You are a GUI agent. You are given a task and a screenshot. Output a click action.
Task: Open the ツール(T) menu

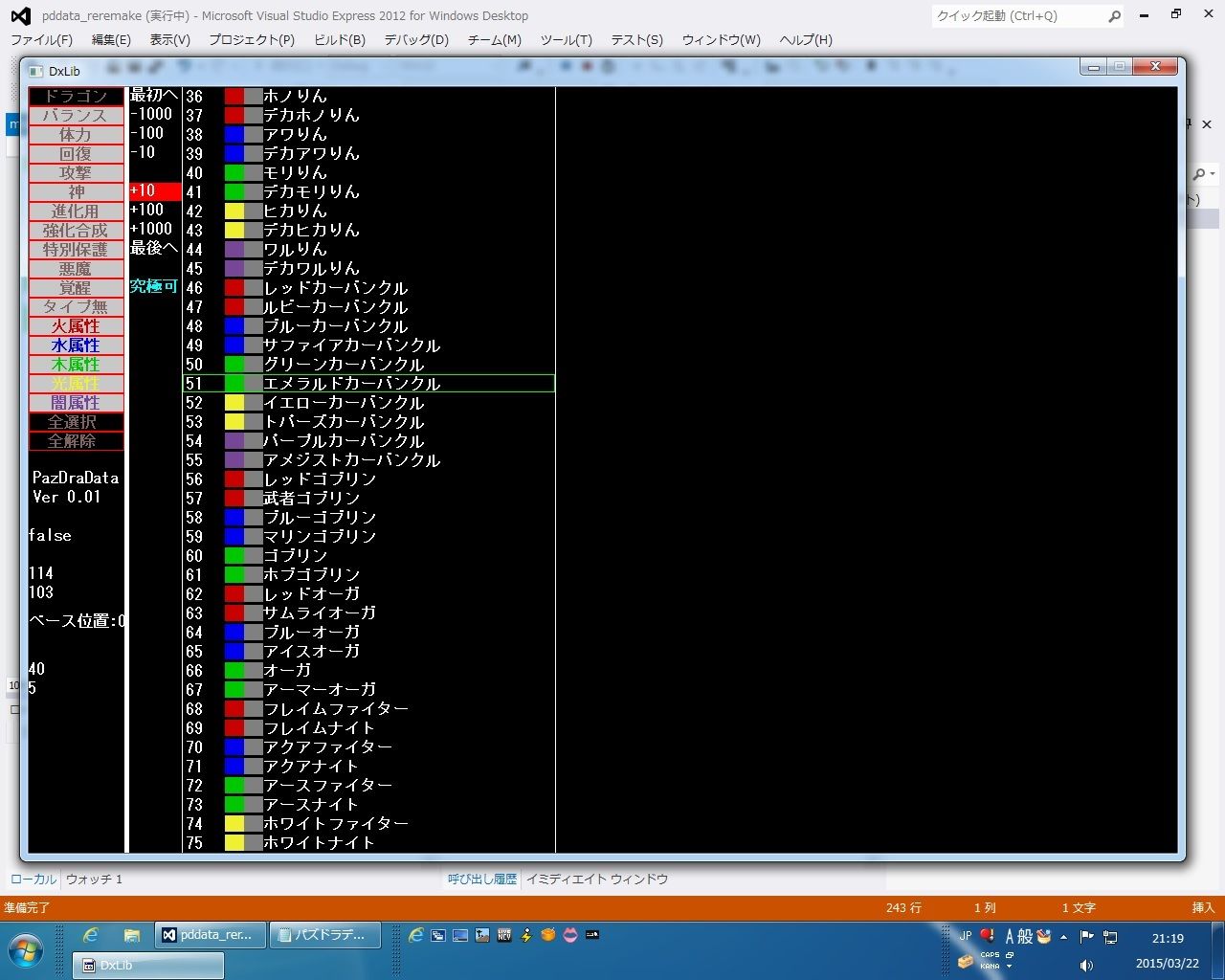[x=567, y=39]
